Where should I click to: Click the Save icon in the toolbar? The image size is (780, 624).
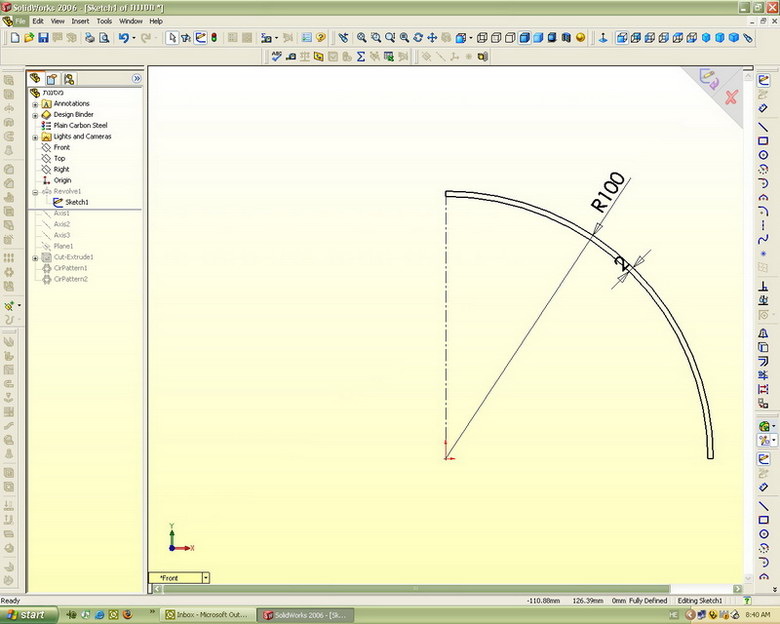tap(43, 38)
